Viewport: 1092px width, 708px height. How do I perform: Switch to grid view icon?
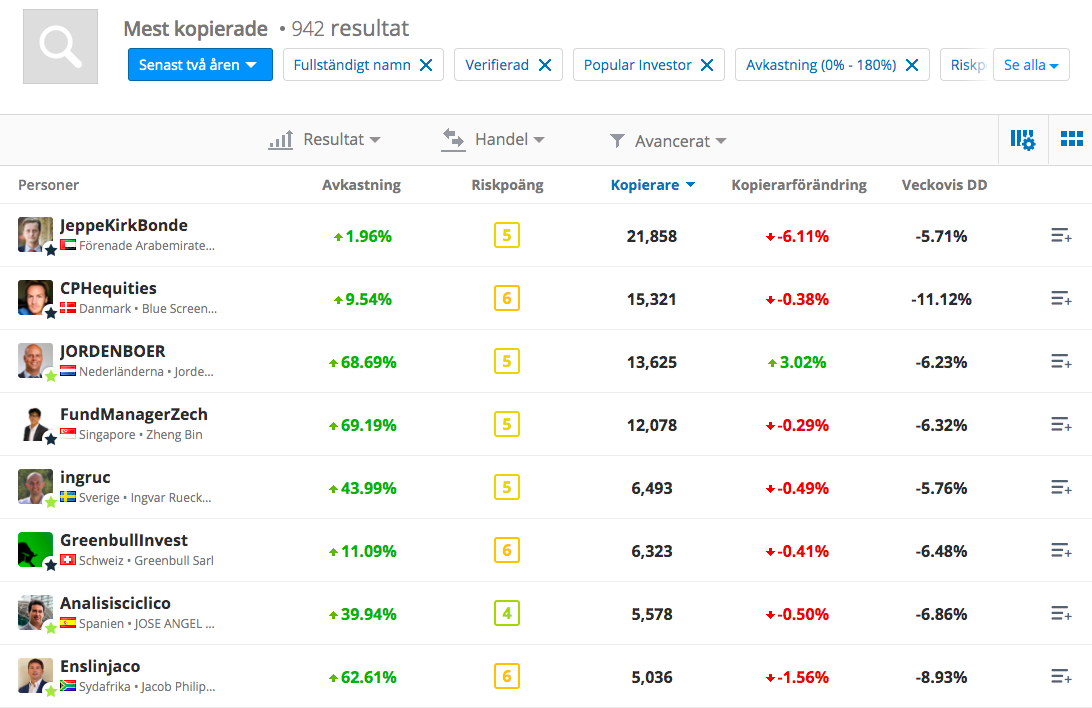click(1071, 140)
